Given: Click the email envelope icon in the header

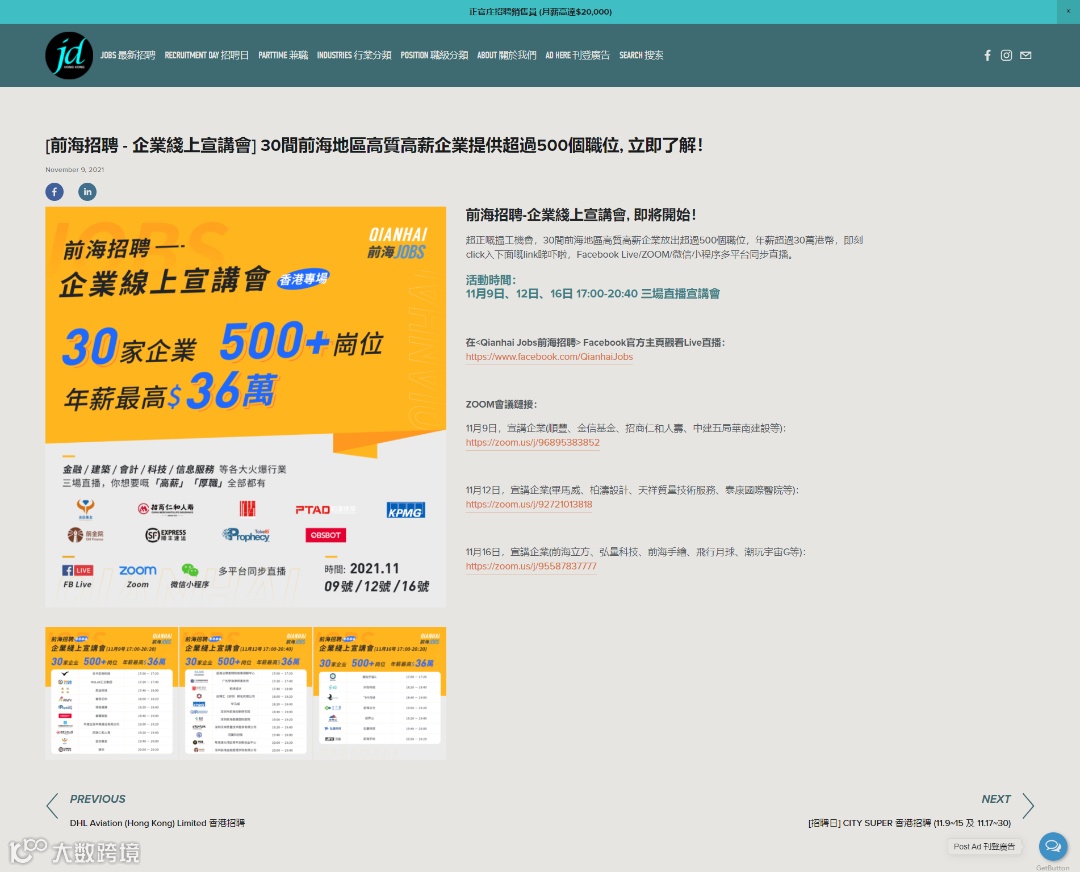Looking at the screenshot, I should [x=1026, y=56].
